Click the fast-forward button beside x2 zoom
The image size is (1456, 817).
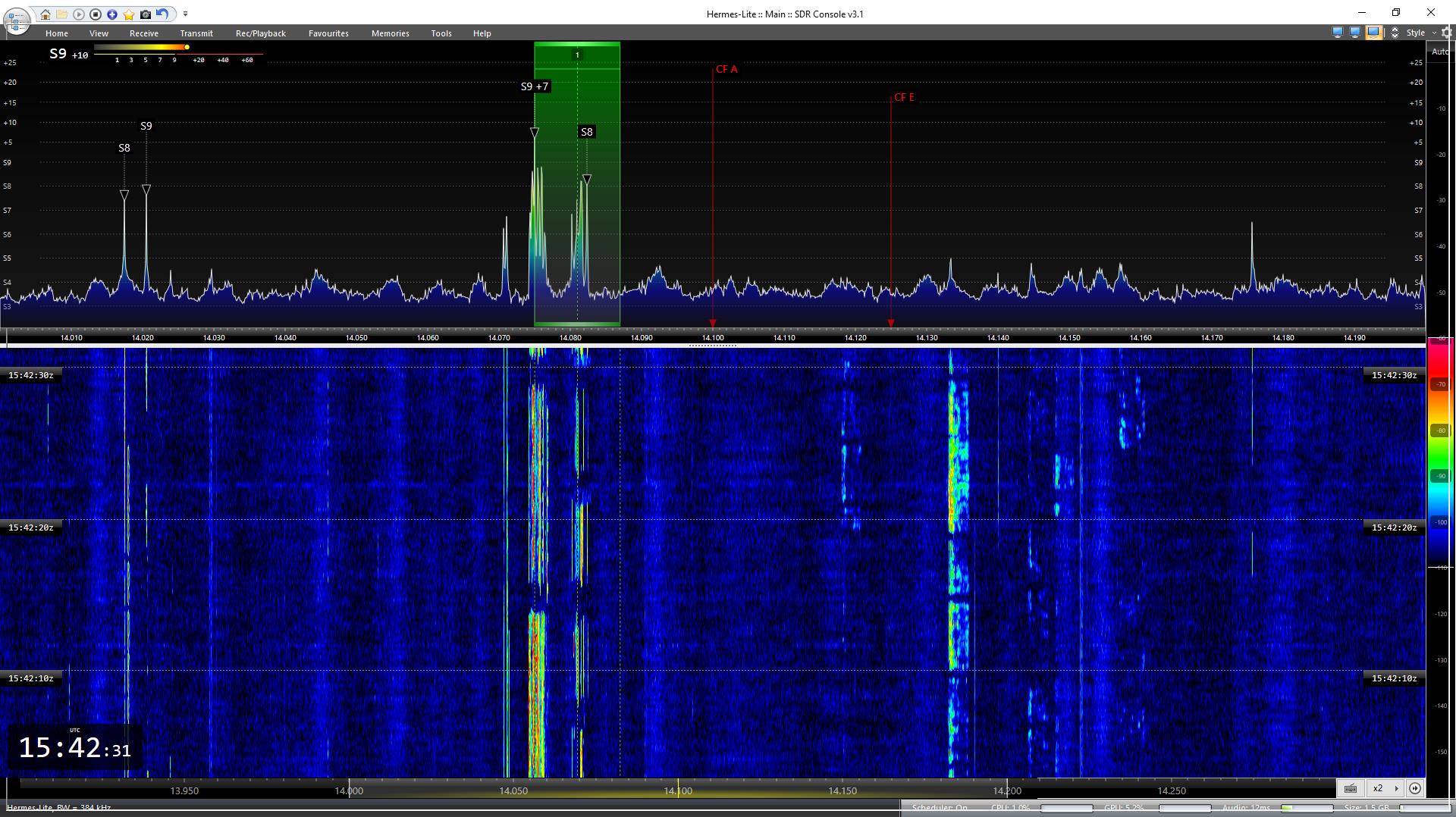point(1415,788)
